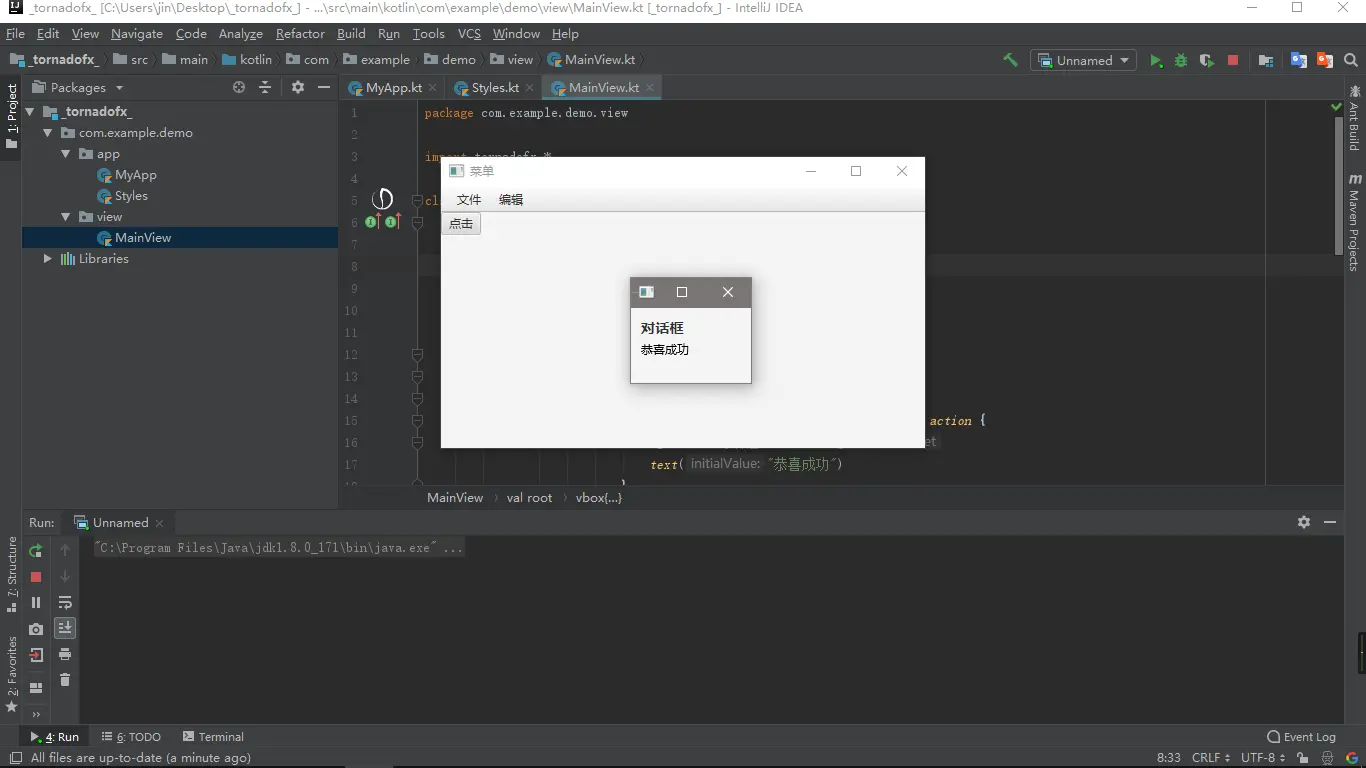The height and width of the screenshot is (768, 1366).
Task: Expand more Run panel actions chevron
Action: click(36, 714)
